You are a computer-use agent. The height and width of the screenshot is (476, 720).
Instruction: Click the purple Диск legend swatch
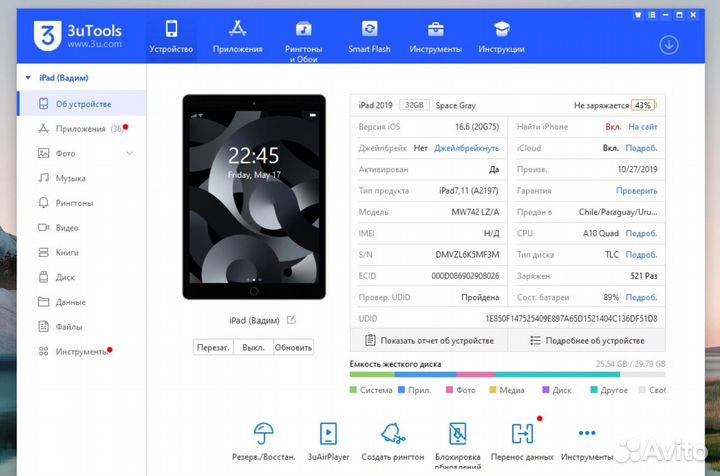tap(546, 390)
